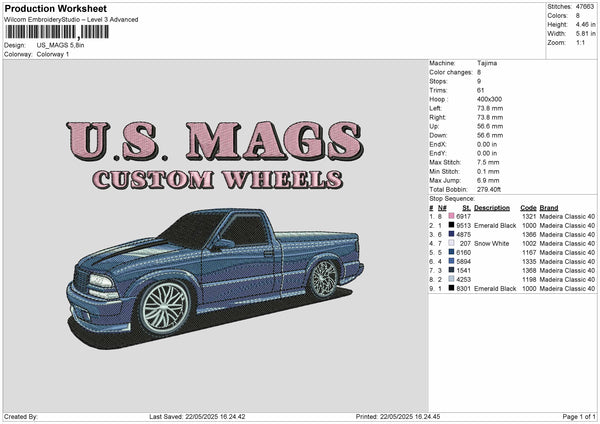
Task: Select the black swatch beside 9513 stitches
Action: [451, 225]
